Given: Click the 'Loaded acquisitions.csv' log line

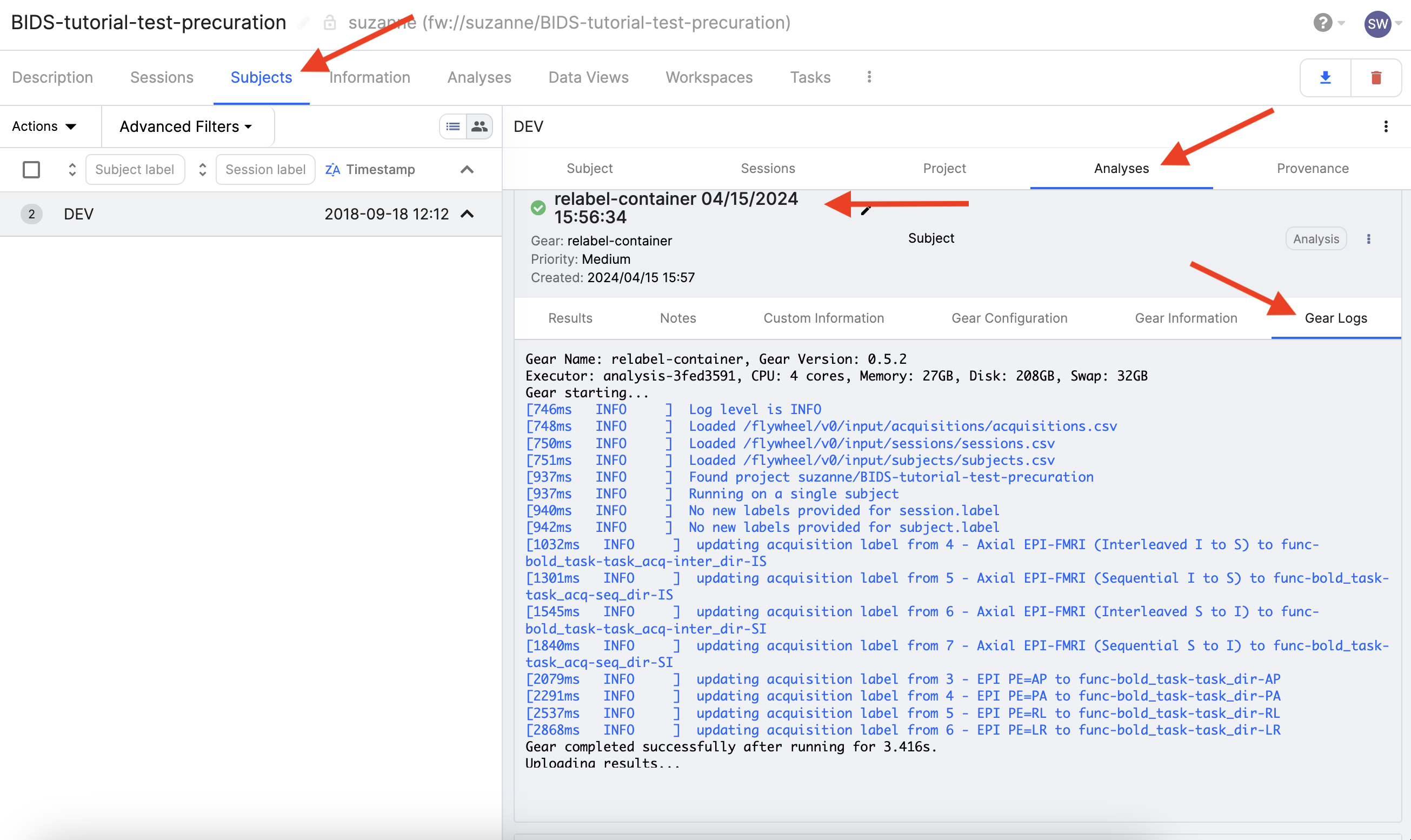Looking at the screenshot, I should 821,426.
